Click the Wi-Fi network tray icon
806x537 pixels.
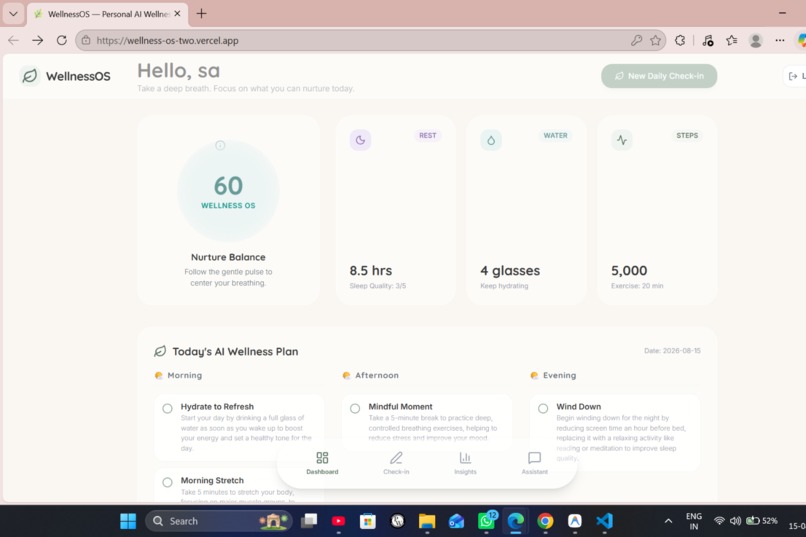[719, 521]
